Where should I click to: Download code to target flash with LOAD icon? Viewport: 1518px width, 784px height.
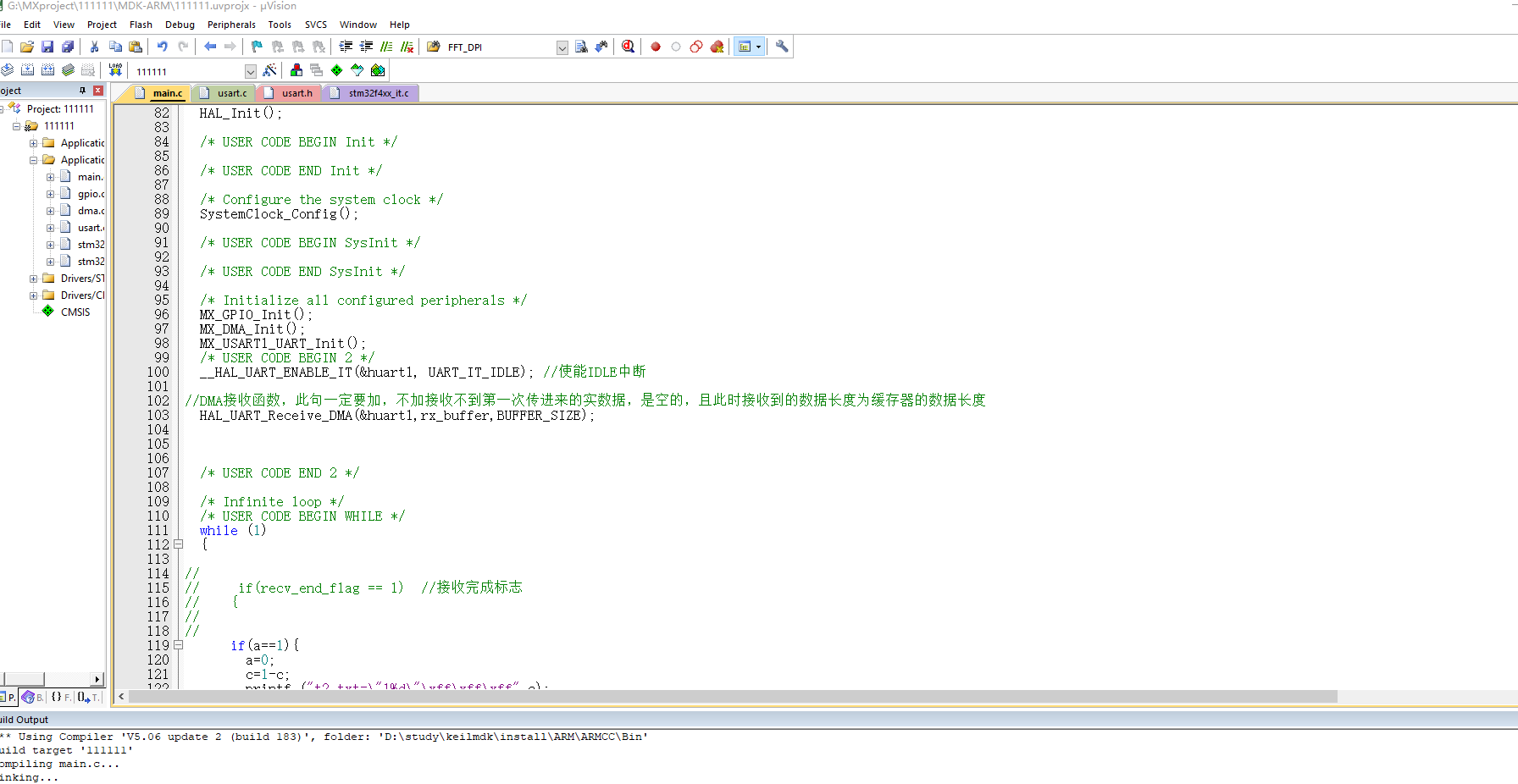(114, 70)
